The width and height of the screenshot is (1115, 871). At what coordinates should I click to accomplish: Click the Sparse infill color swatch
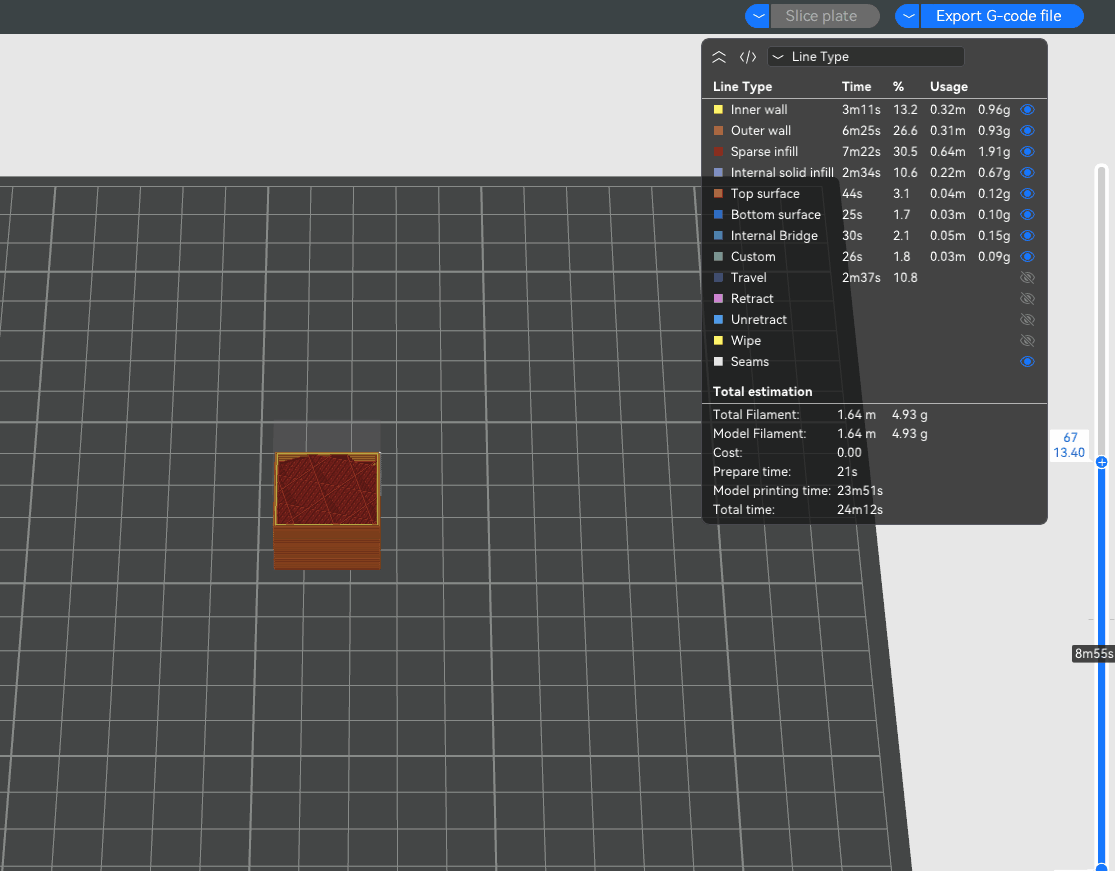[x=718, y=152]
